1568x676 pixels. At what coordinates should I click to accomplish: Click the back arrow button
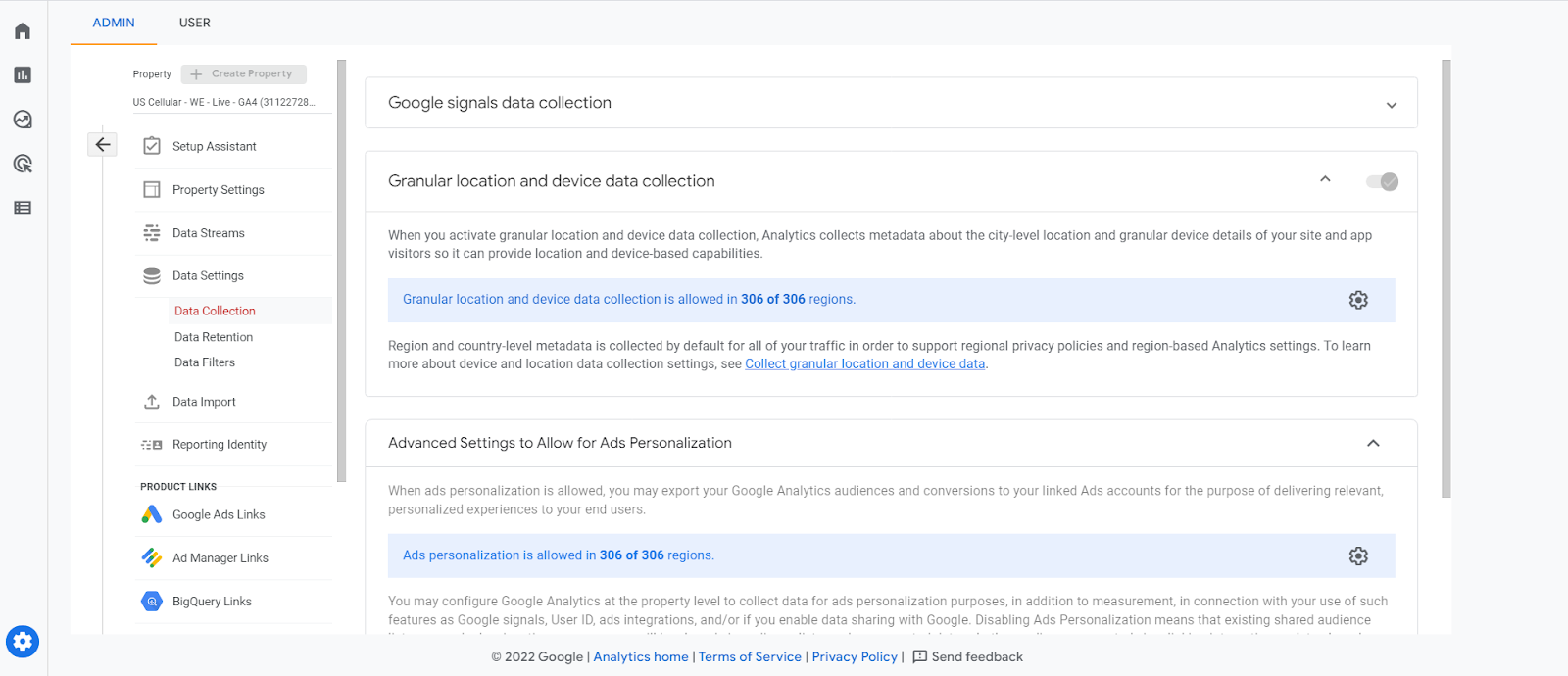[x=102, y=145]
